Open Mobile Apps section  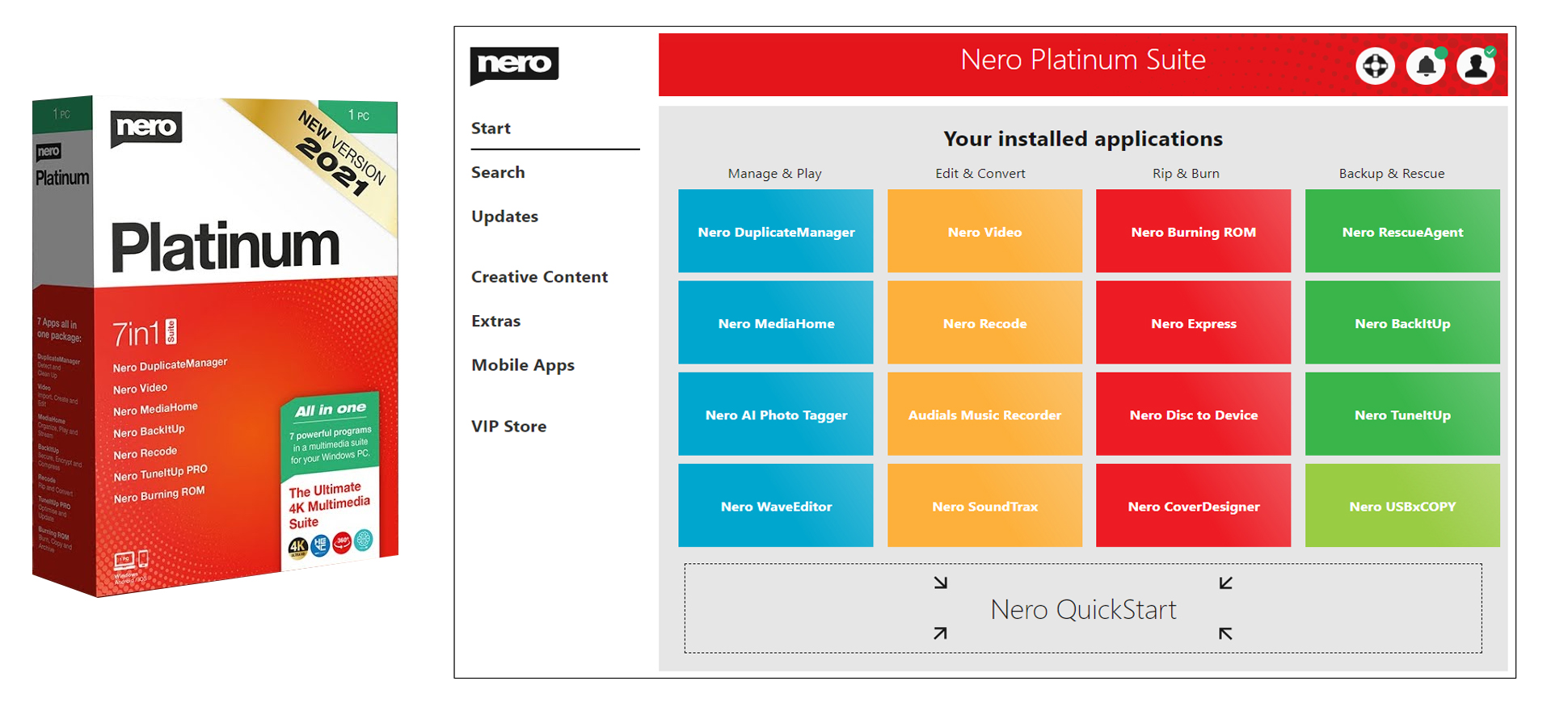tap(523, 365)
